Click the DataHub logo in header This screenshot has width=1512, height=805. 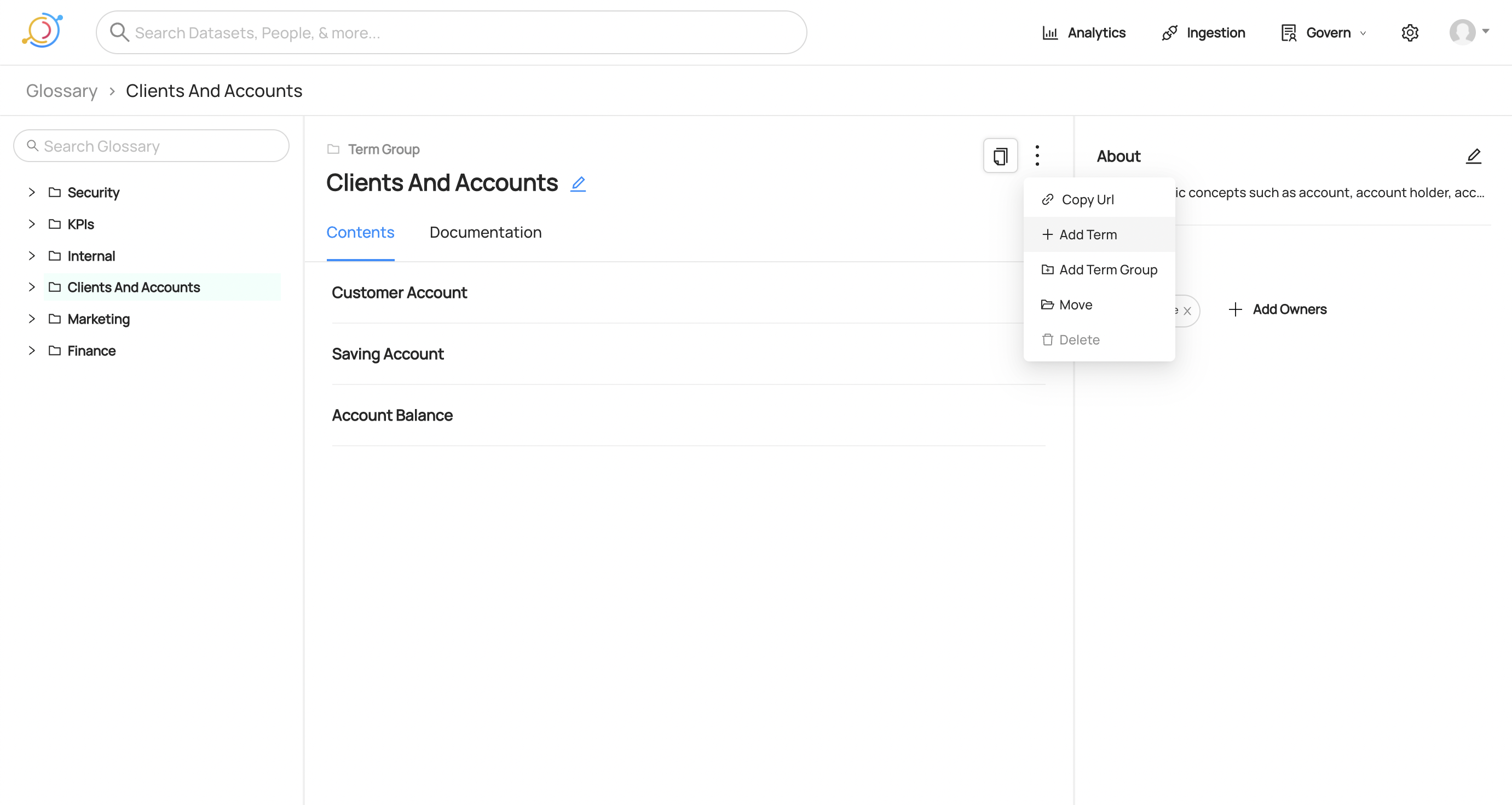click(42, 31)
